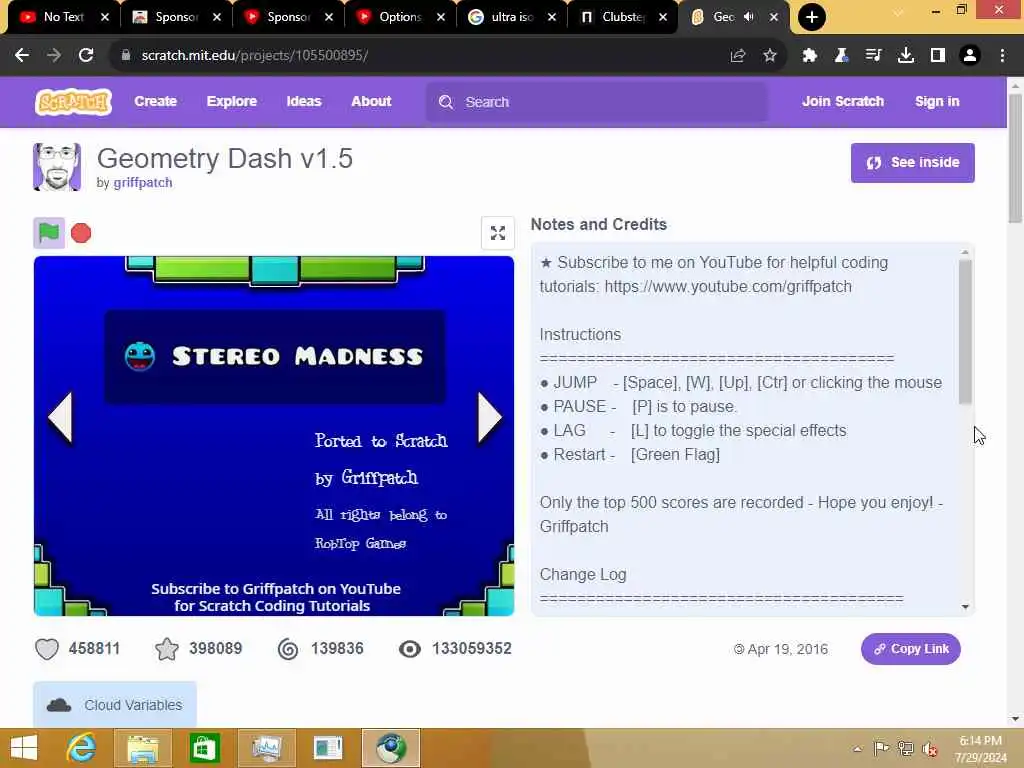Open the griffpatch avatar image
Screen dimensions: 1024x768
pos(57,167)
